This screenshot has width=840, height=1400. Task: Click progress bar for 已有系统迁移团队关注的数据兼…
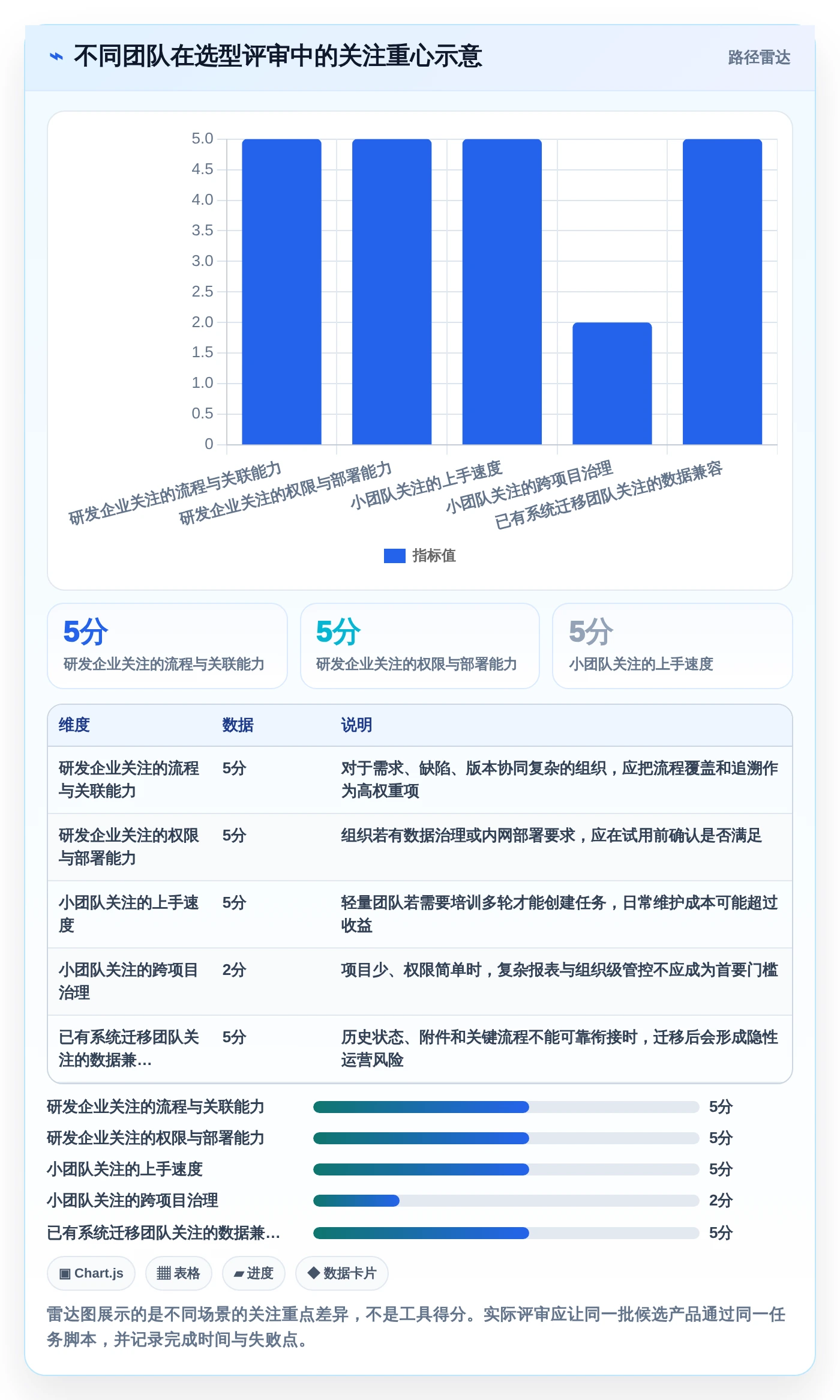point(506,1233)
